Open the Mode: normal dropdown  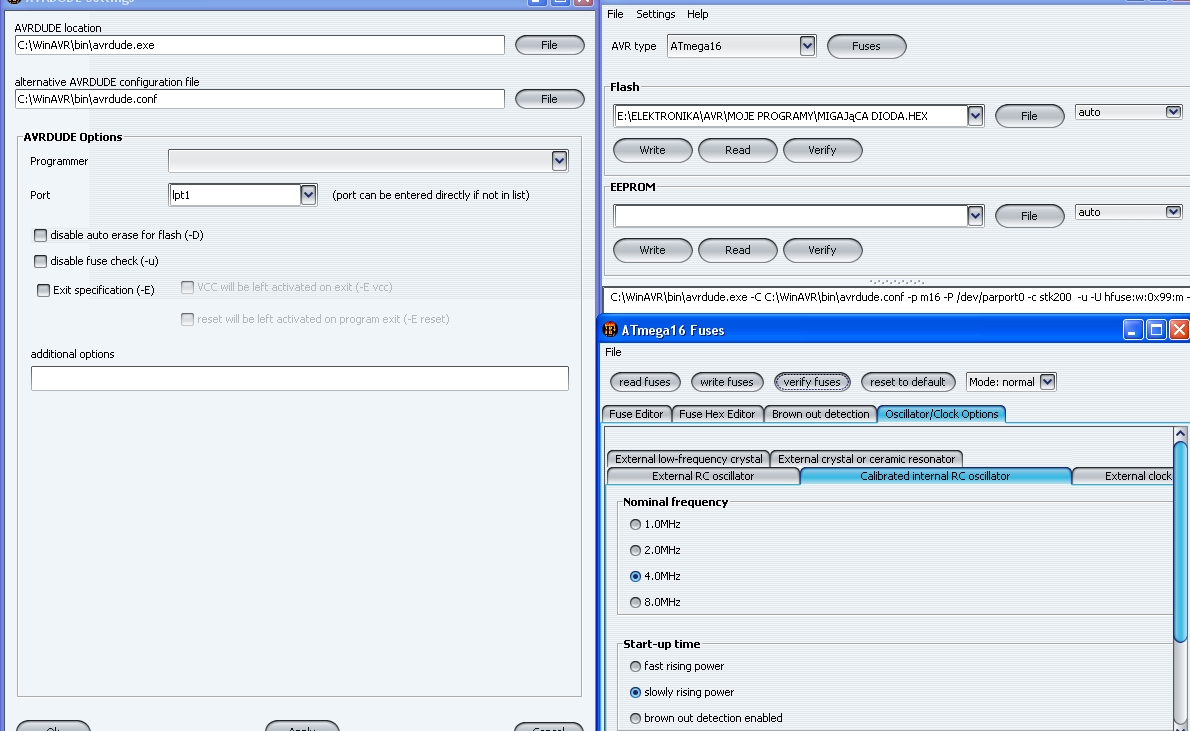coord(1047,382)
